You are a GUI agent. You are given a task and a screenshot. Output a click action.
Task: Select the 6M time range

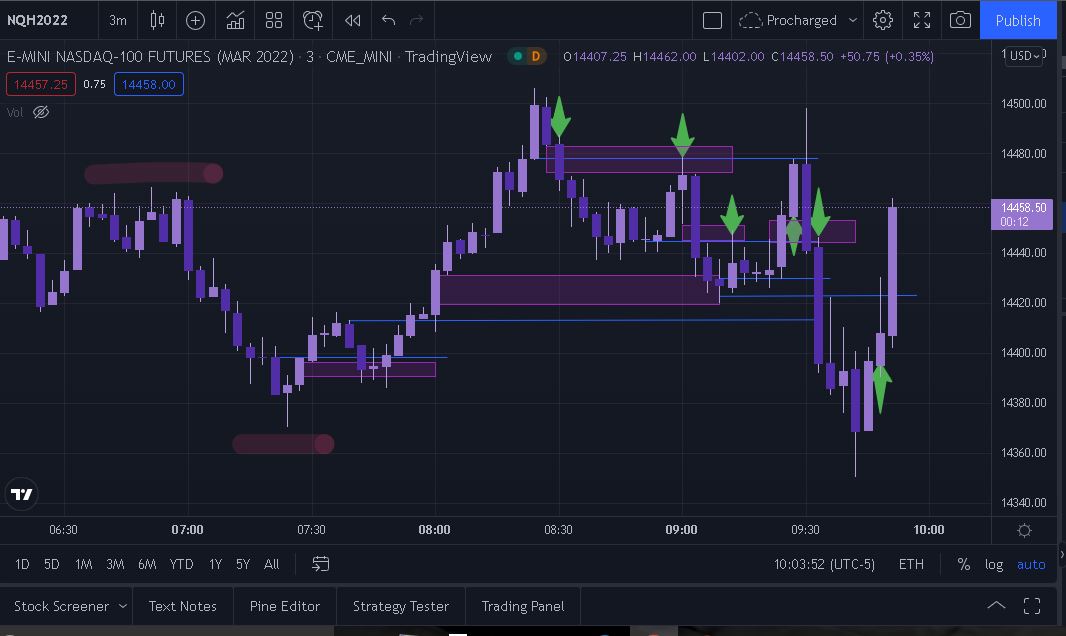[148, 564]
